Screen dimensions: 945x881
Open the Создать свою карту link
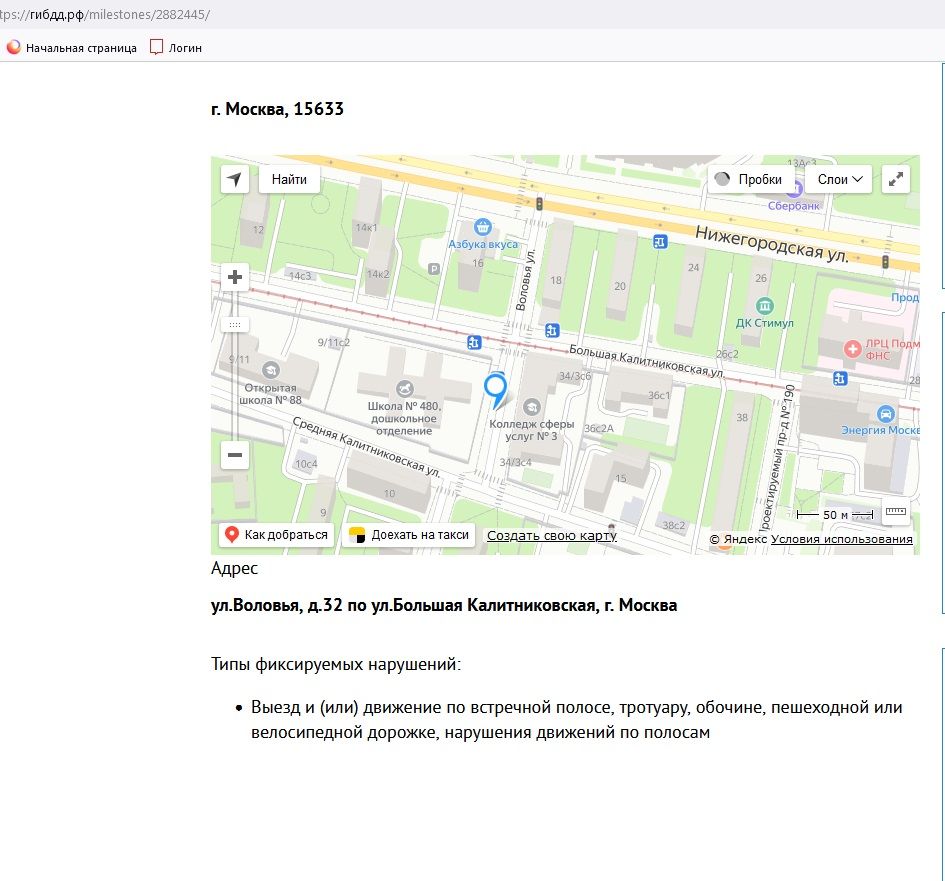pos(551,536)
